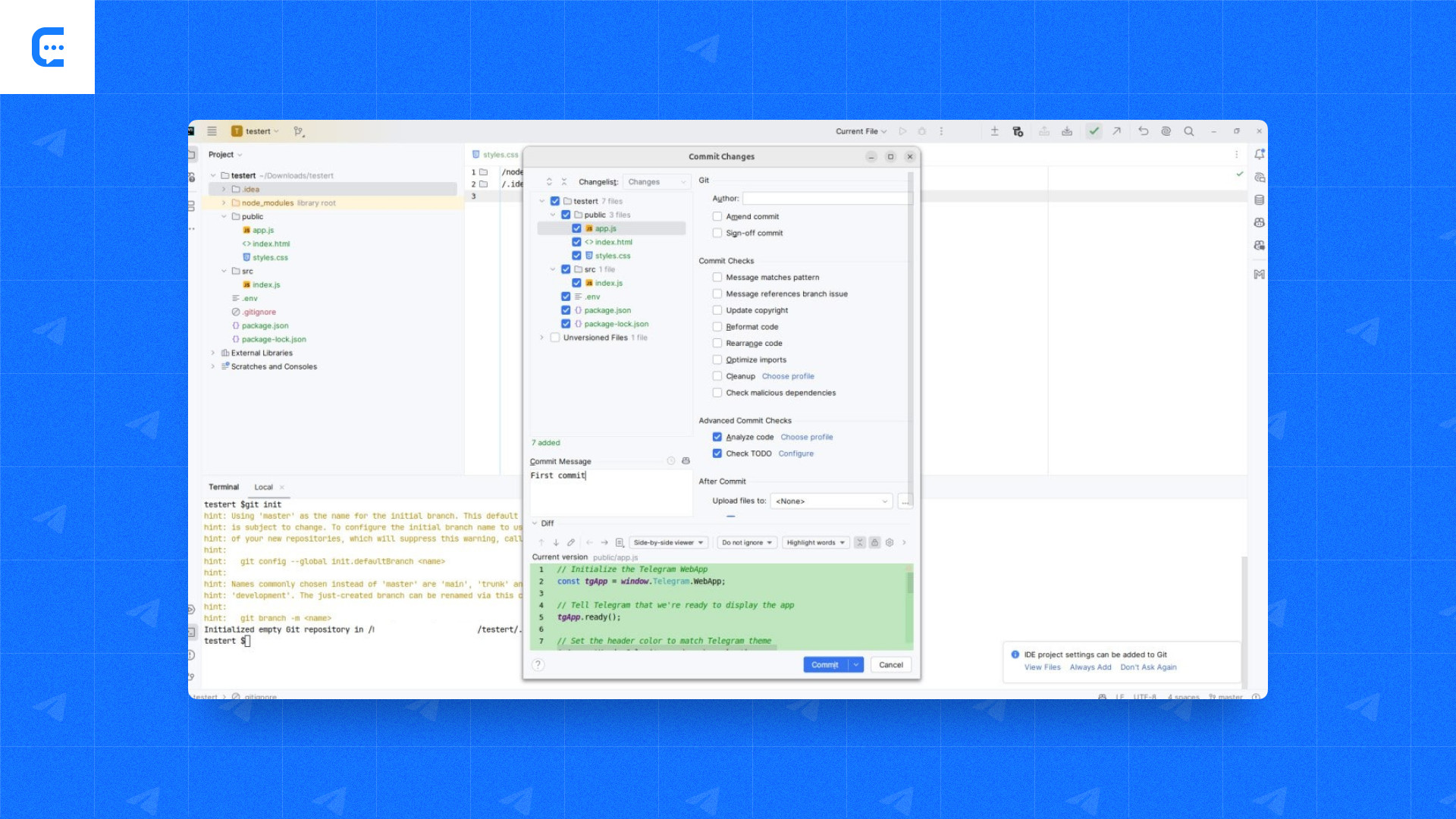
Task: Select the Local terminal tab
Action: (x=263, y=487)
